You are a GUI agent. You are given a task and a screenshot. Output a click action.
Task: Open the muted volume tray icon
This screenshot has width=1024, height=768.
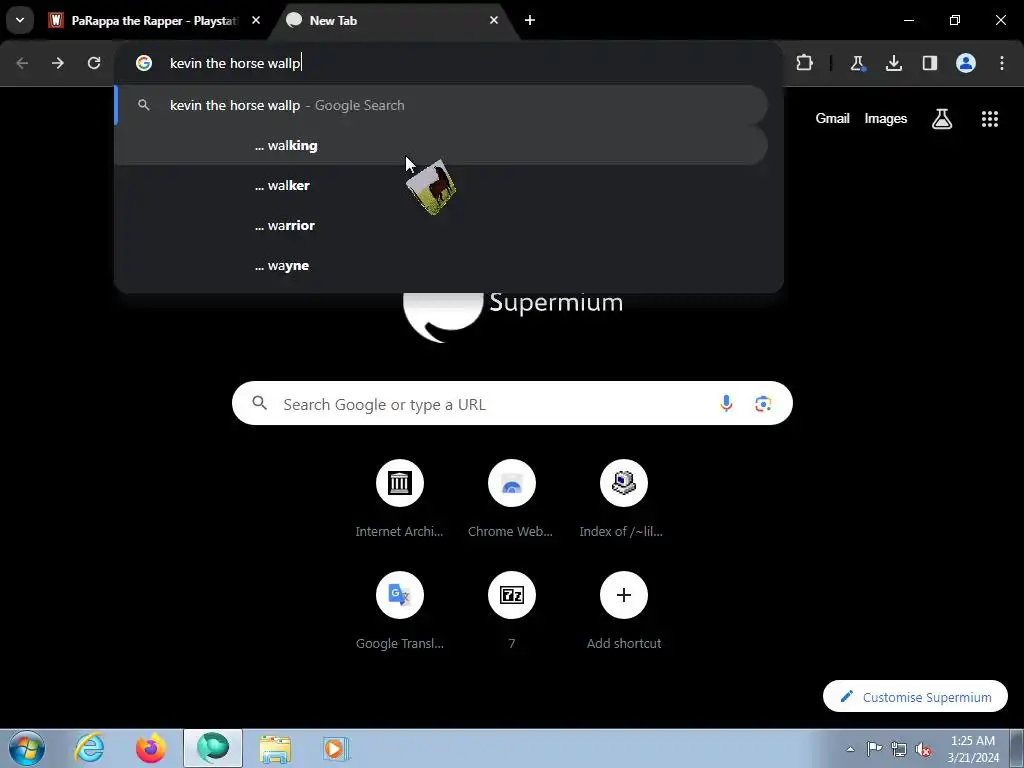click(923, 749)
